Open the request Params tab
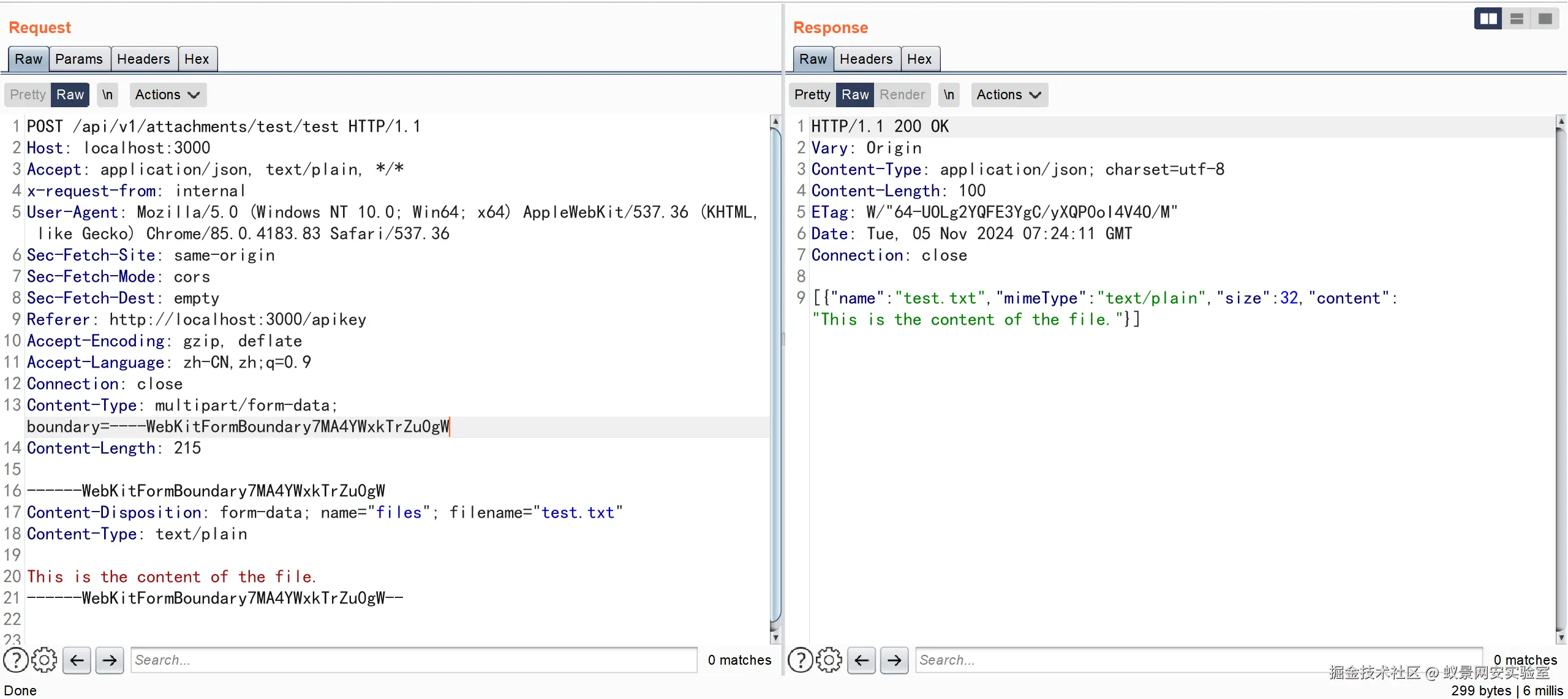The height and width of the screenshot is (699, 1568). tap(79, 59)
